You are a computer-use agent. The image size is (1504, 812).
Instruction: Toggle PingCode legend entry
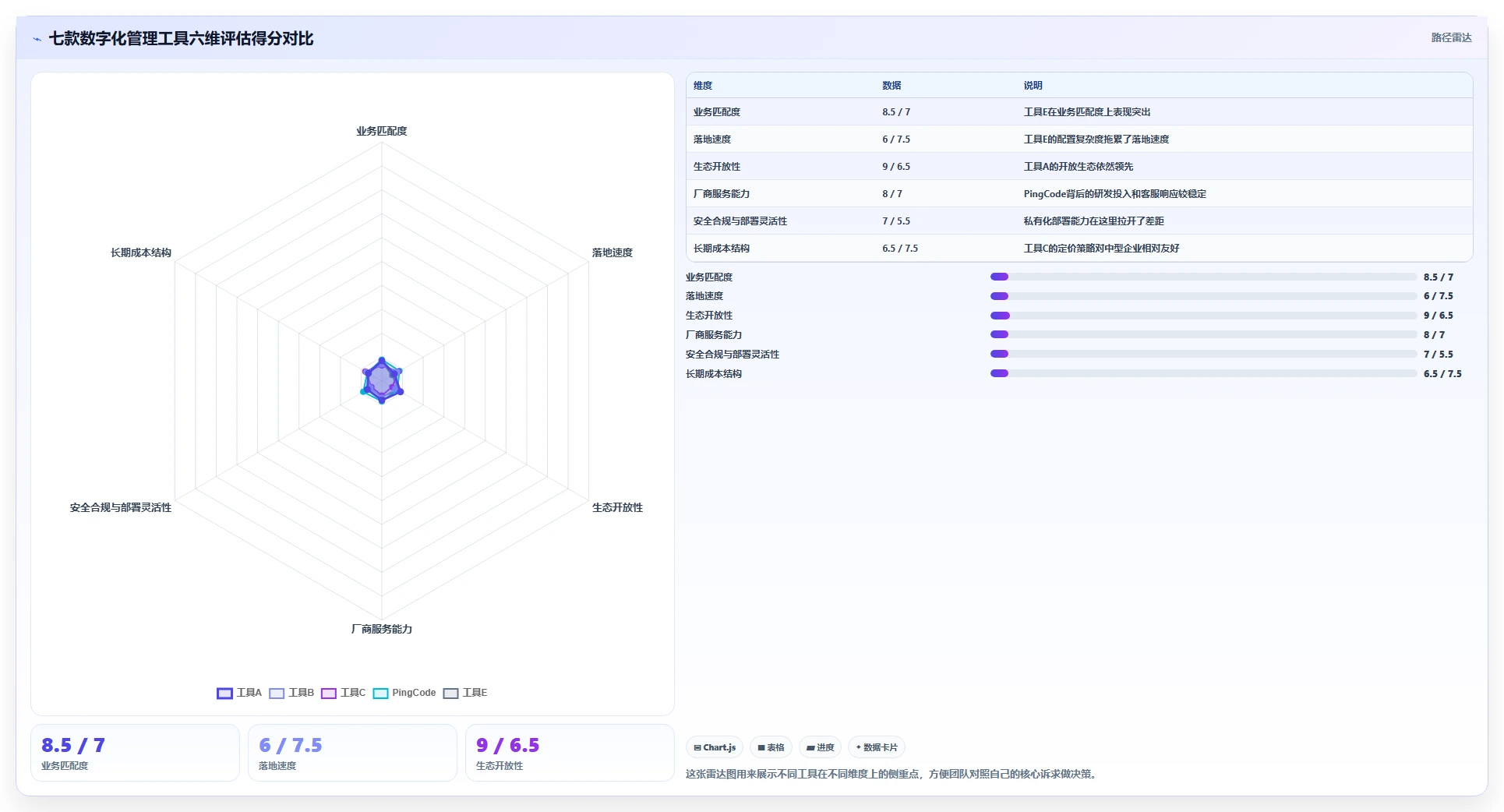pyautogui.click(x=404, y=693)
